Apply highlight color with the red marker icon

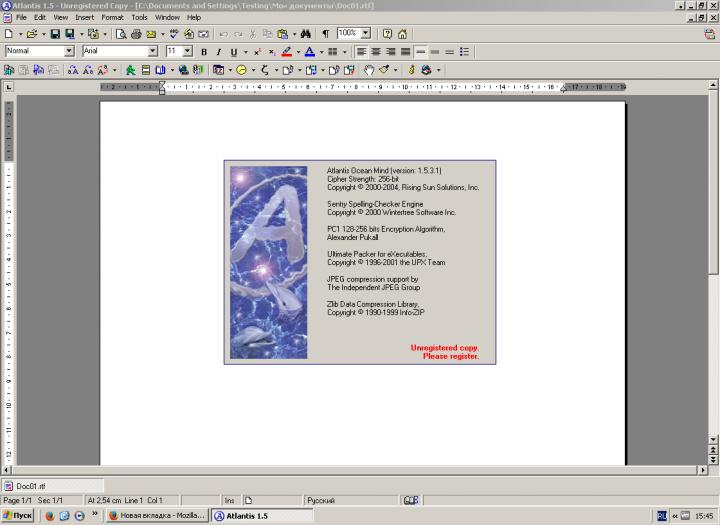pyautogui.click(x=287, y=52)
